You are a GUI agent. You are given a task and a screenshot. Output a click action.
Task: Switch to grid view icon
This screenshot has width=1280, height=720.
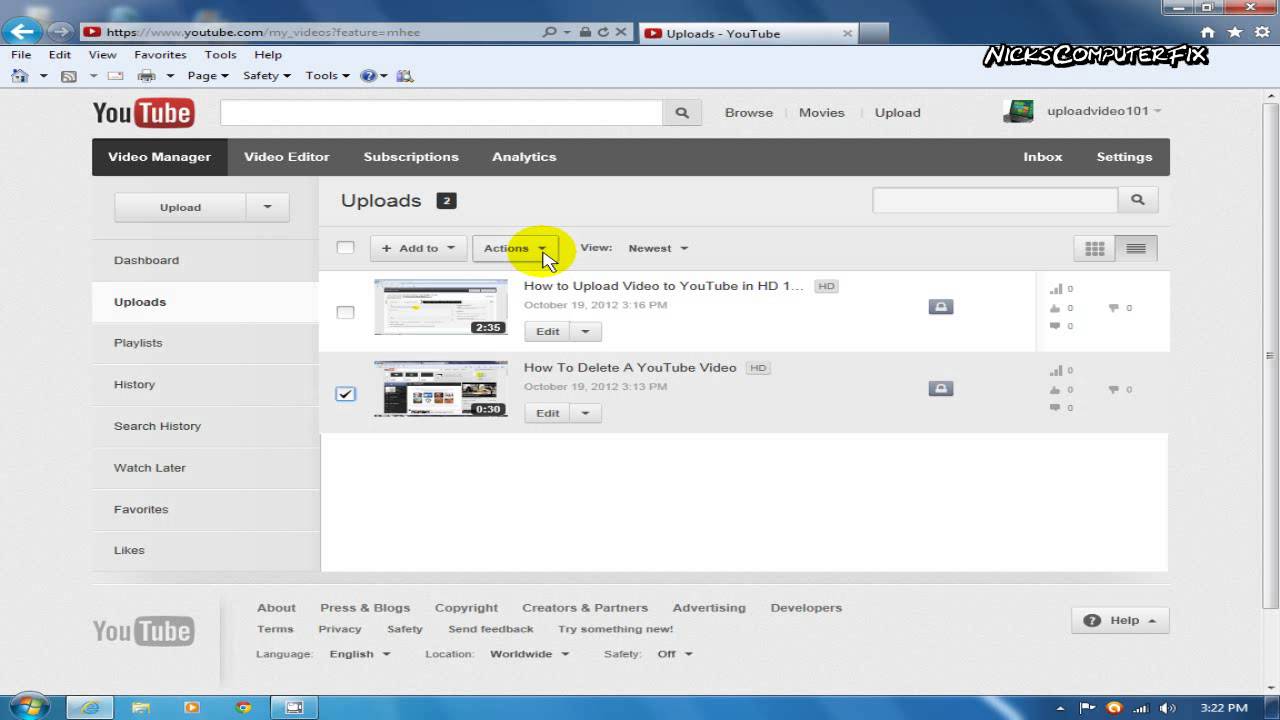click(x=1095, y=248)
